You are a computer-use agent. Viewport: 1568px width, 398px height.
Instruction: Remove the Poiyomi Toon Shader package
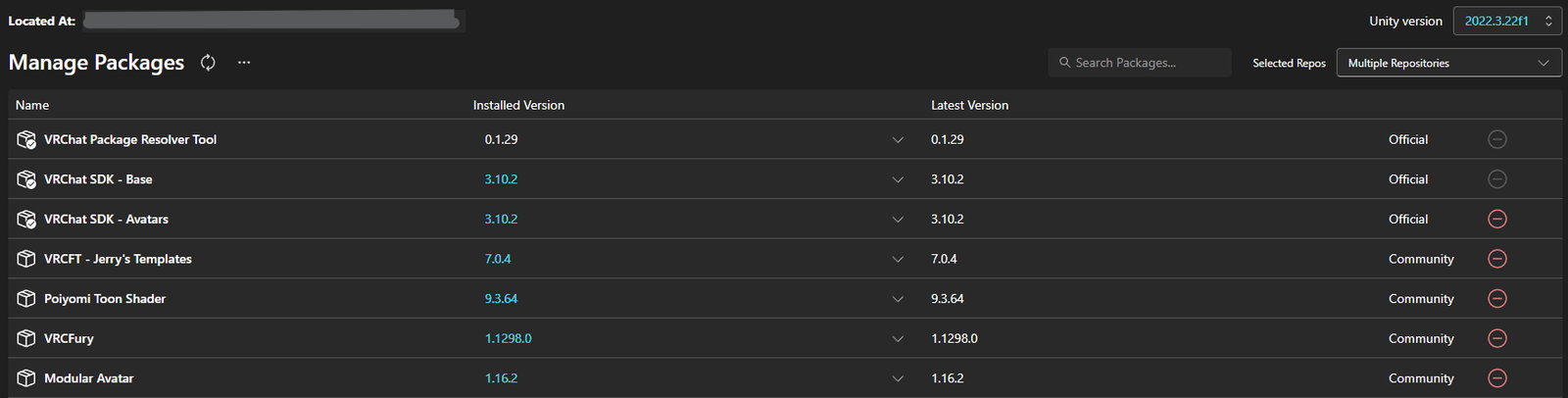(x=1496, y=298)
